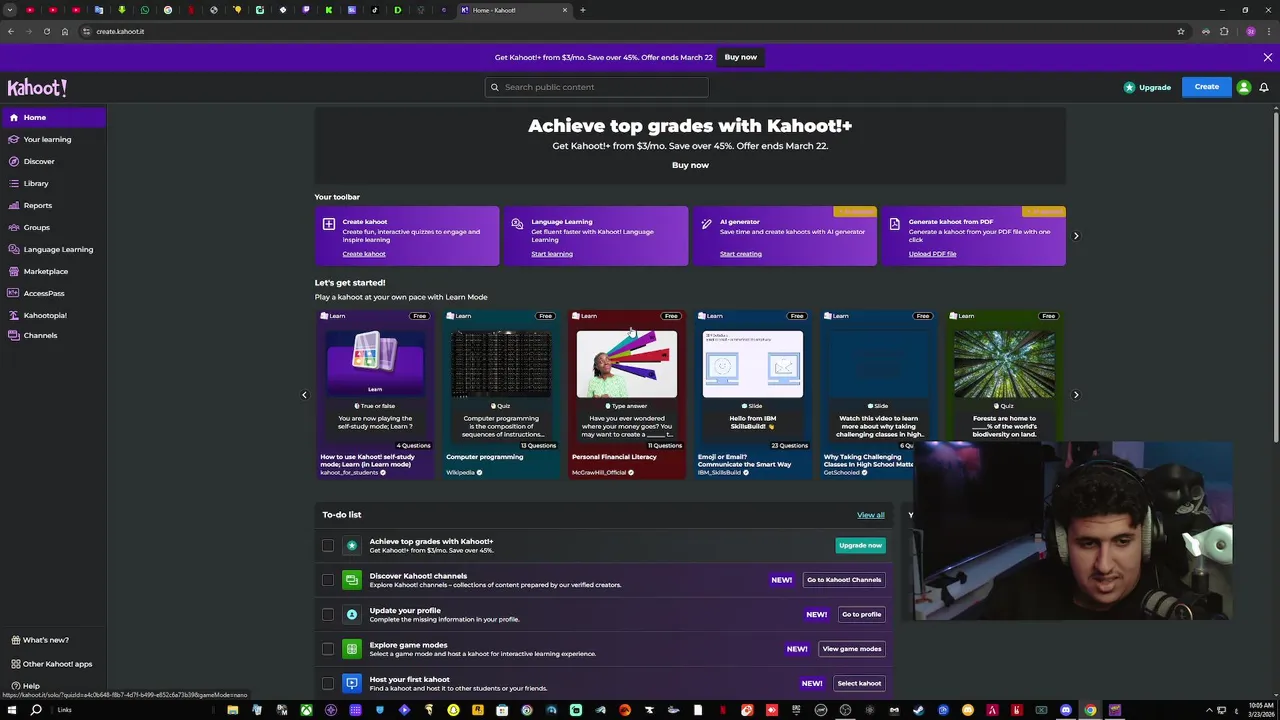This screenshot has width=1280, height=720.
Task: Open a new browser tab
Action: pos(583,10)
